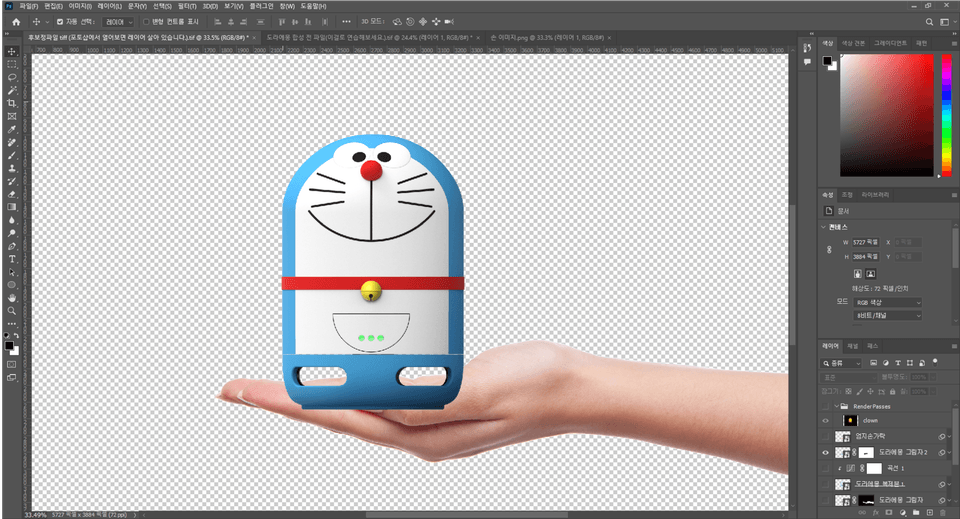Viewport: 960px width, 519px height.
Task: Open the 레이어 auto-select dropdown
Action: click(x=118, y=22)
